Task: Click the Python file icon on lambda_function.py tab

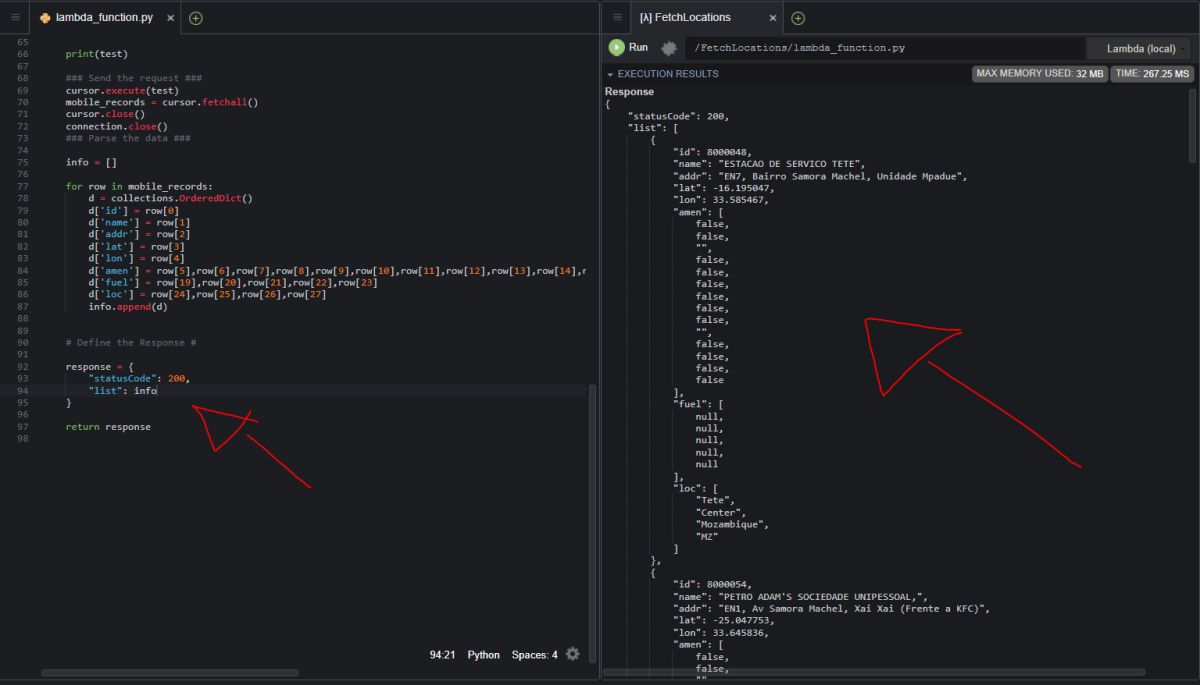Action: pyautogui.click(x=45, y=18)
